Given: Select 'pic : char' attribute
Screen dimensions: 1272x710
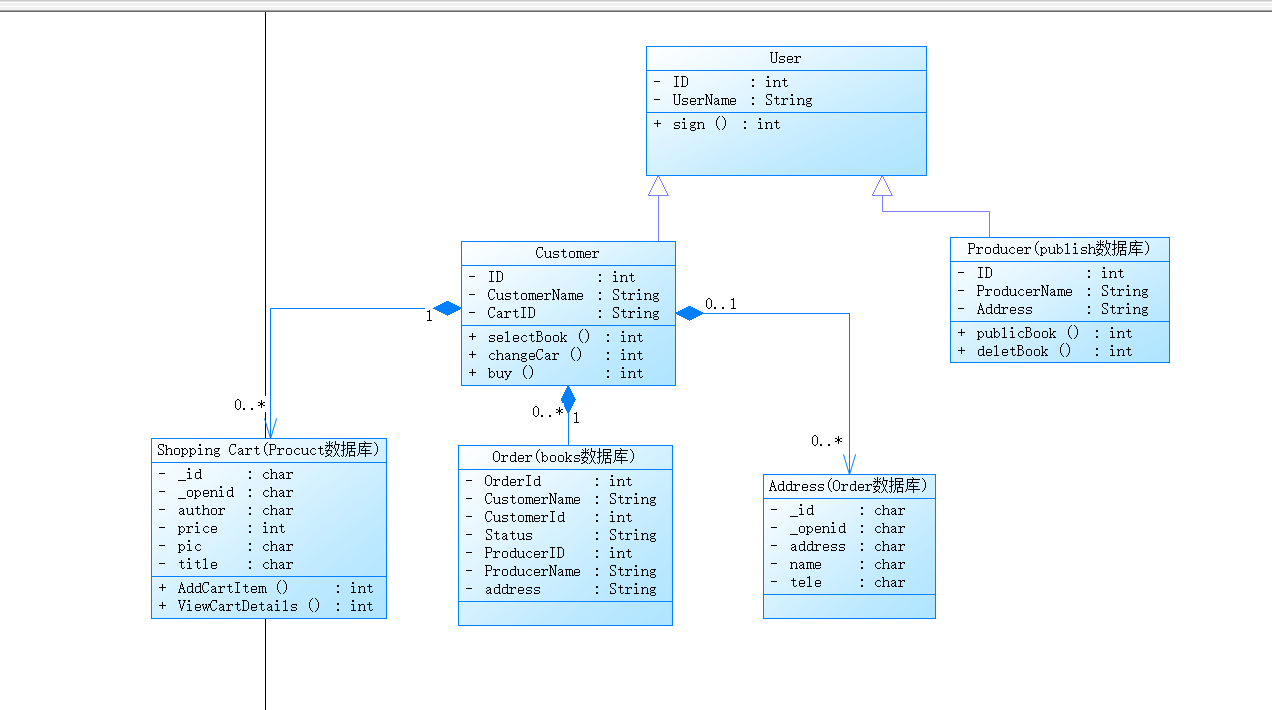Looking at the screenshot, I should [x=226, y=546].
